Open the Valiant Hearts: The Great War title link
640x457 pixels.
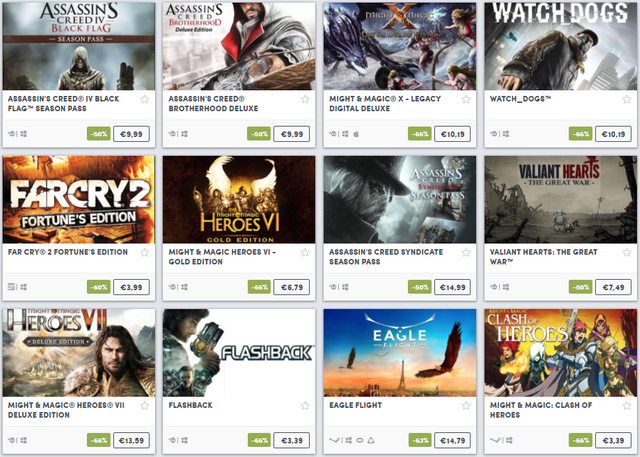tap(543, 257)
